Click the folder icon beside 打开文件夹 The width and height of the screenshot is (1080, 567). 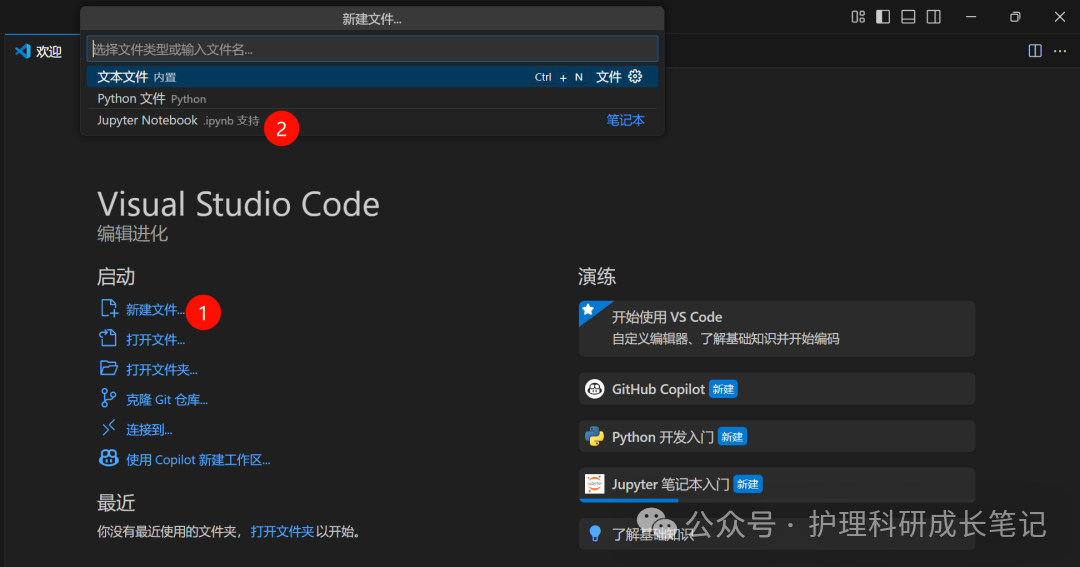tap(108, 368)
